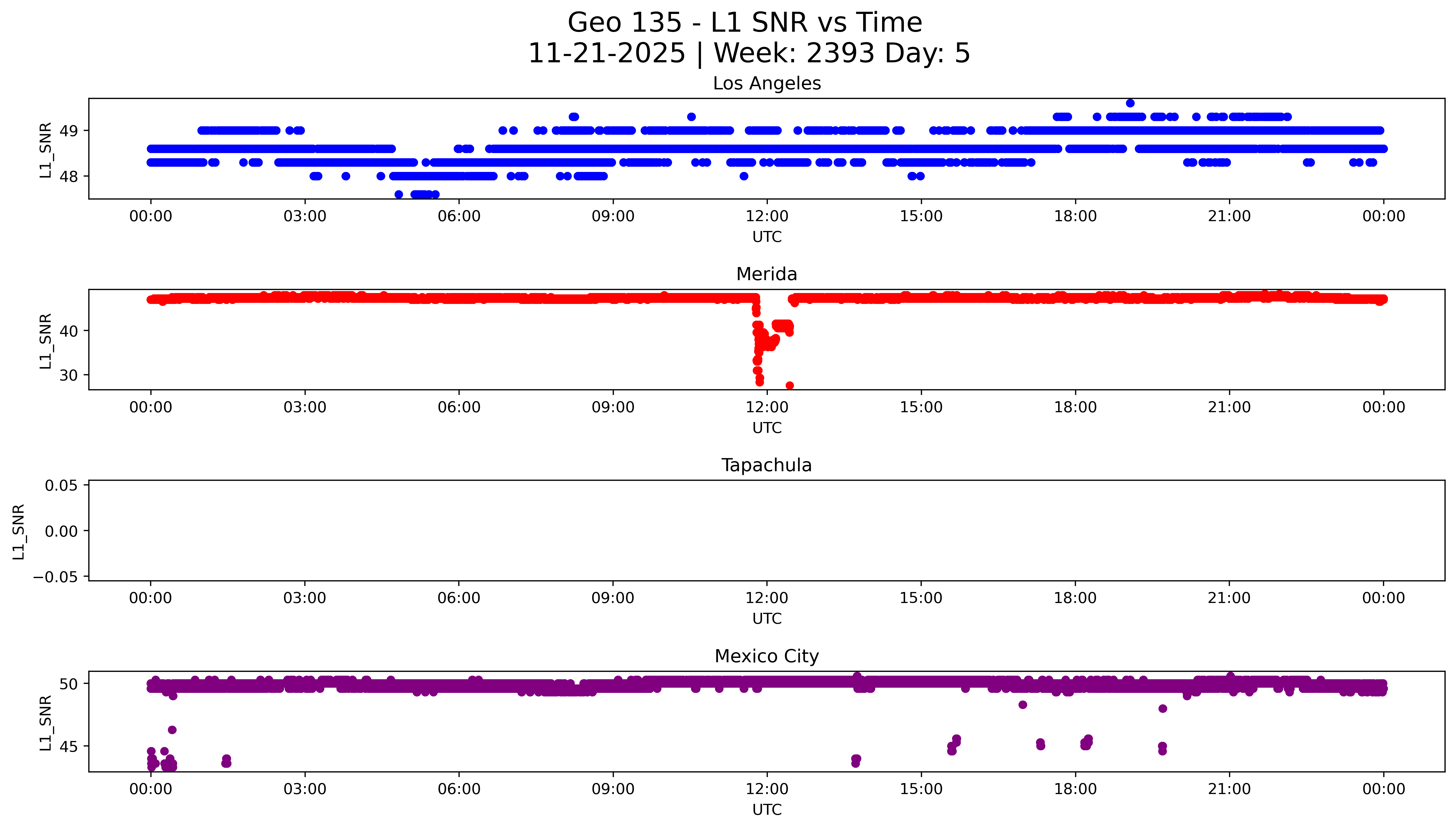Click the 45 y-tick label in Mexico City plot
The image size is (1456, 829).
tap(68, 746)
